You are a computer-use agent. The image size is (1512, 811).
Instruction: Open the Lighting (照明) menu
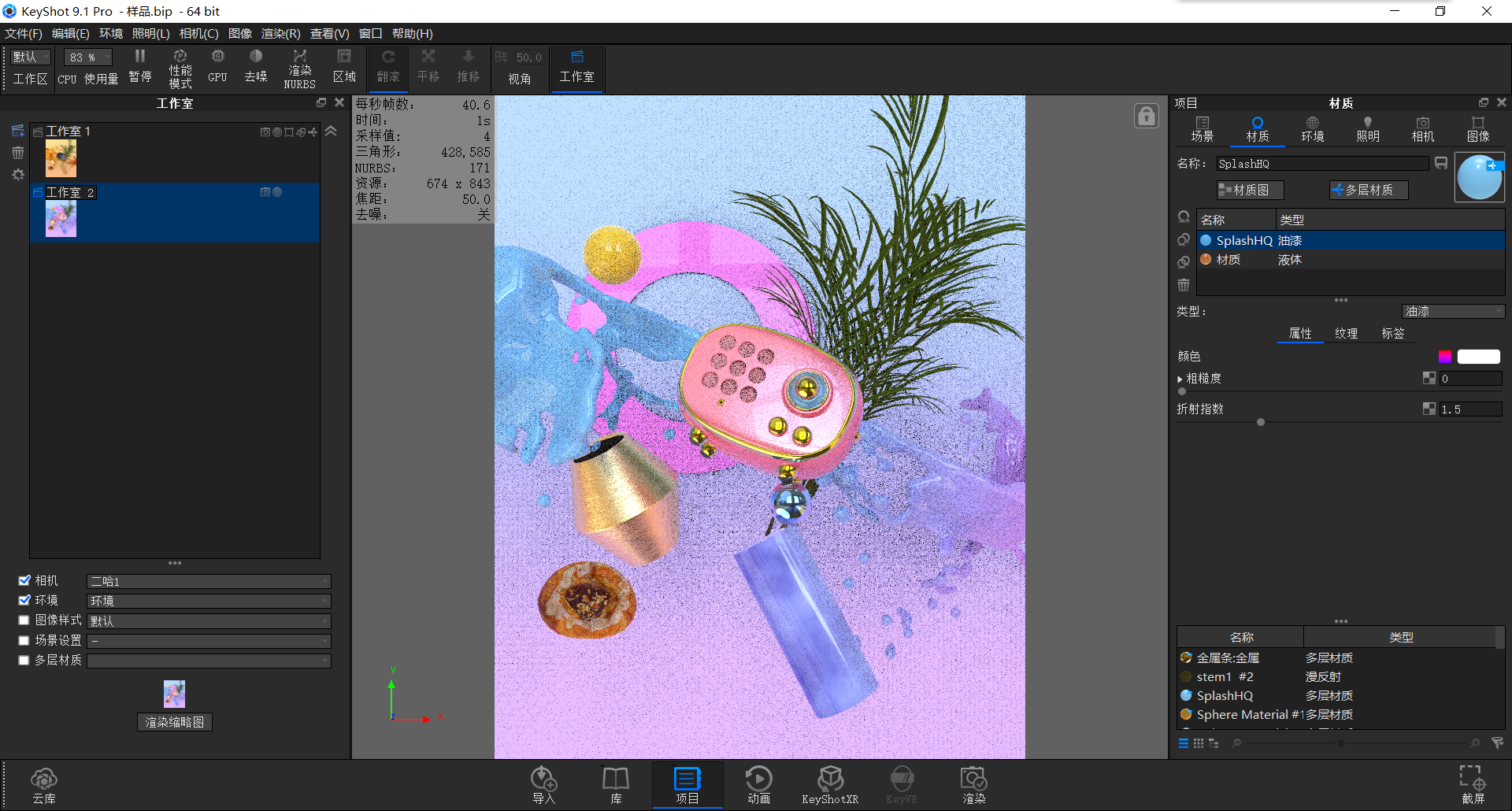tap(150, 34)
